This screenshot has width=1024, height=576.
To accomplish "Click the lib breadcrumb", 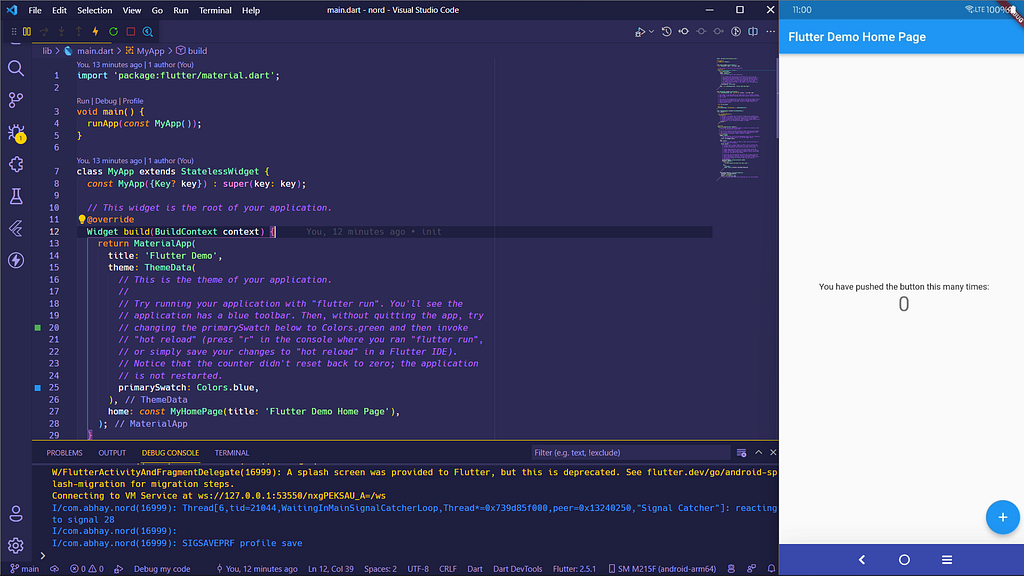I will tap(47, 51).
